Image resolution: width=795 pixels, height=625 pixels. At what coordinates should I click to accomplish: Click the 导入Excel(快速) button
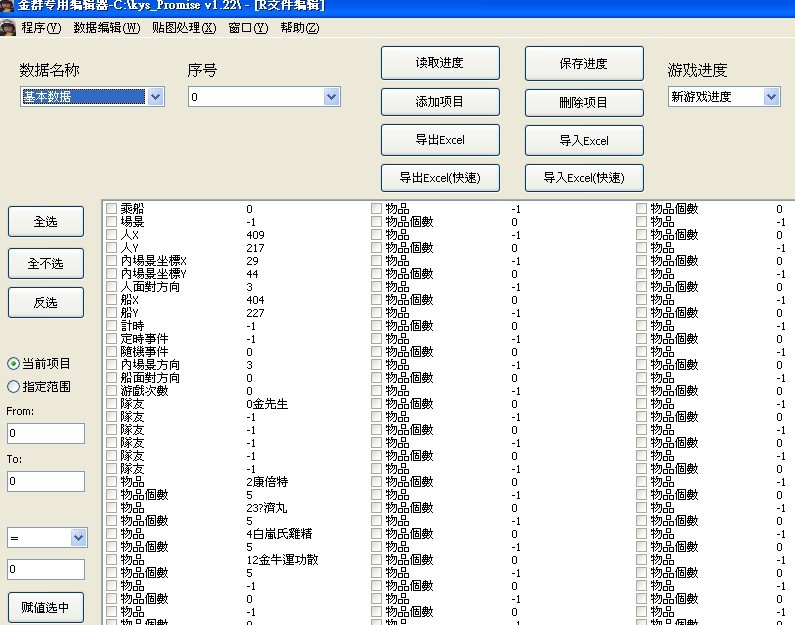(x=584, y=177)
